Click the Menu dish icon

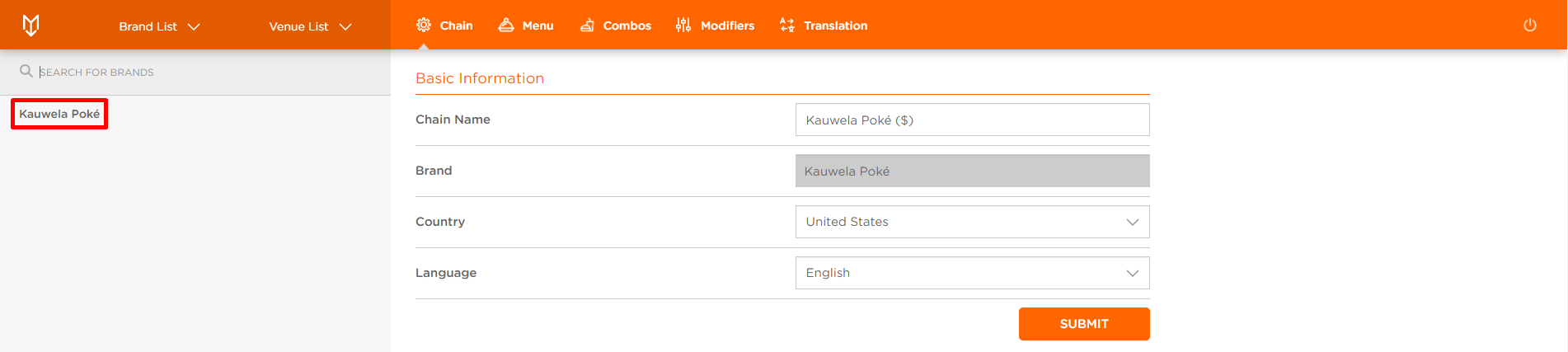coord(506,25)
